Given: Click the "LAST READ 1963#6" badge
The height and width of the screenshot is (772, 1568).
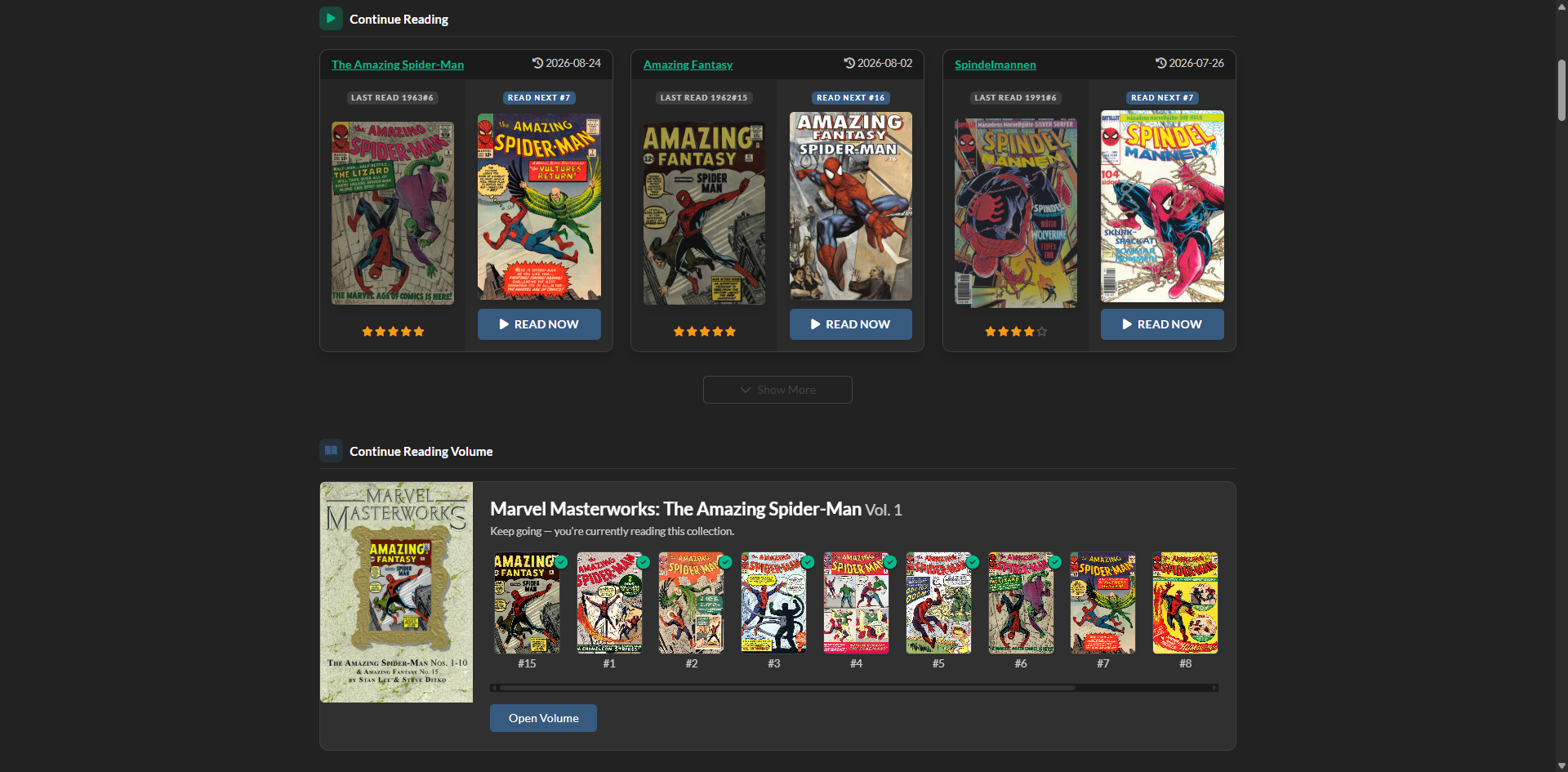Looking at the screenshot, I should tap(393, 98).
